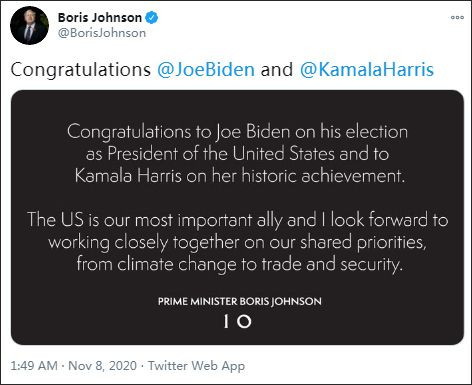Open the @KamalaHarris mention link

coord(367,70)
